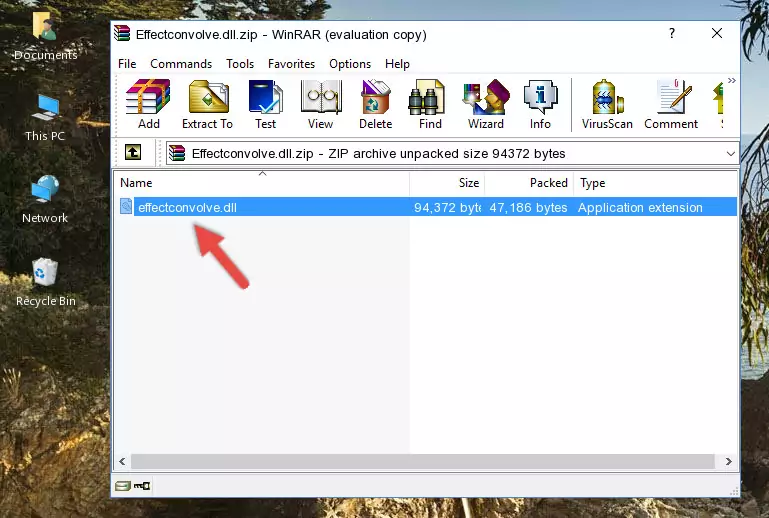The width and height of the screenshot is (769, 518).
Task: Click the drive icon in status bar
Action: pos(123,486)
